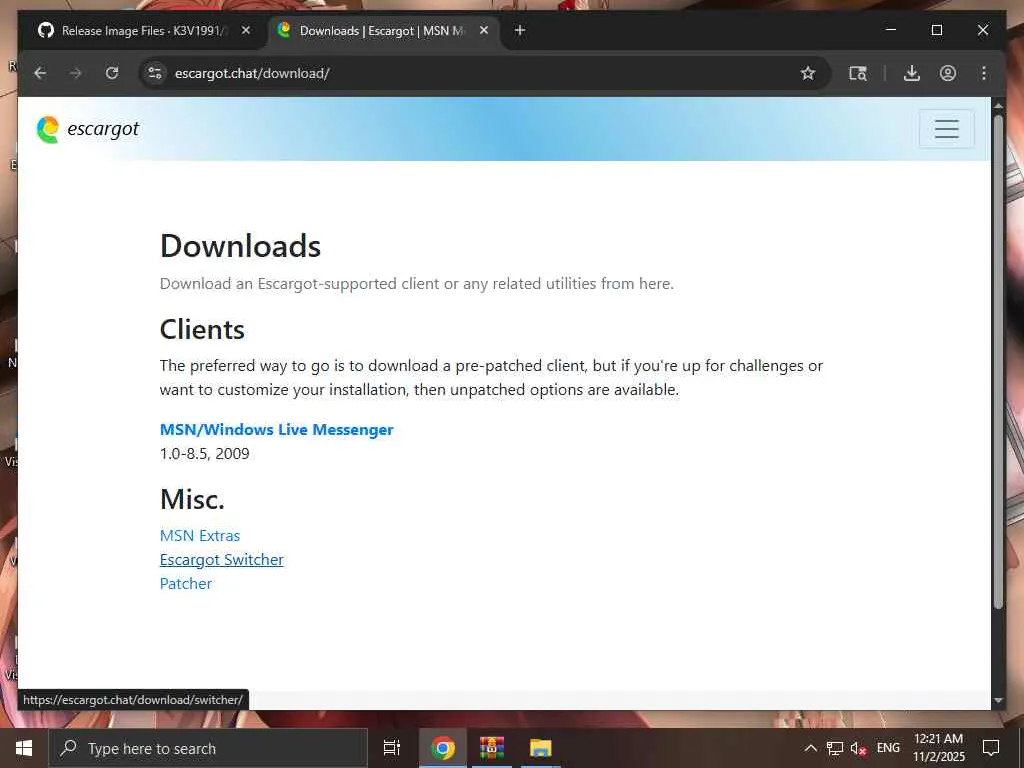The width and height of the screenshot is (1024, 768).
Task: Click the muted volume tray icon
Action: (x=858, y=748)
